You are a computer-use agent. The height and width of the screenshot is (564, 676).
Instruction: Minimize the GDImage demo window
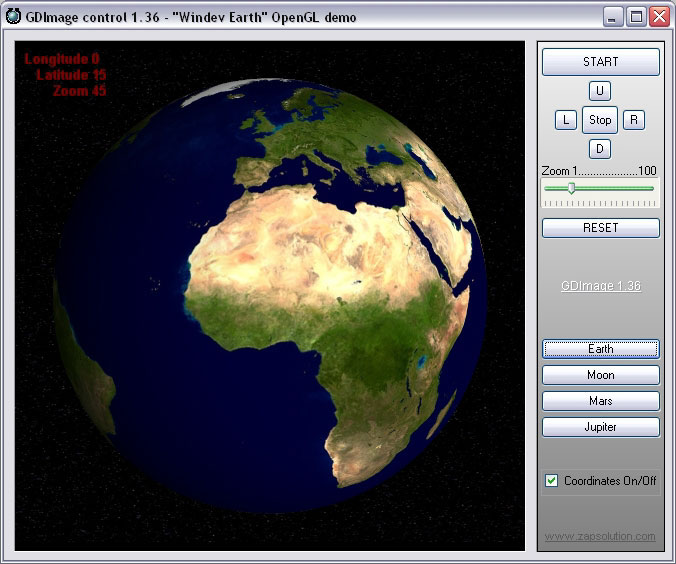[x=612, y=17]
